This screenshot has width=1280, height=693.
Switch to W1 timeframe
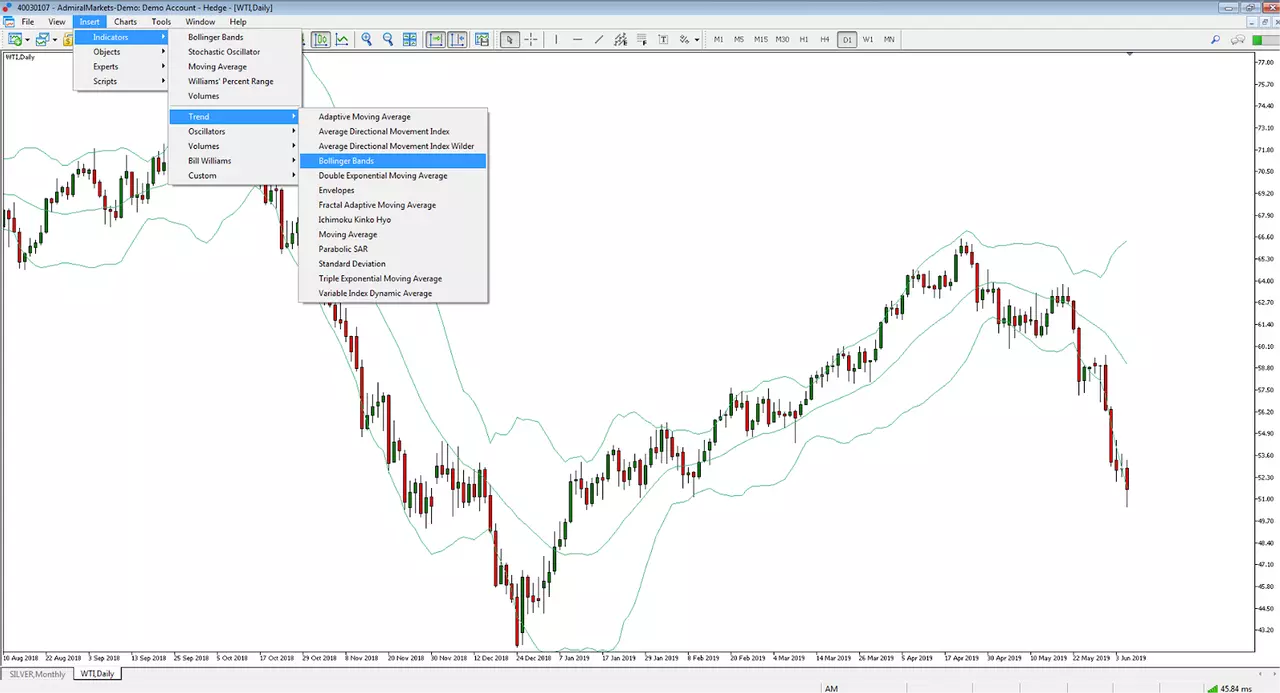(868, 39)
